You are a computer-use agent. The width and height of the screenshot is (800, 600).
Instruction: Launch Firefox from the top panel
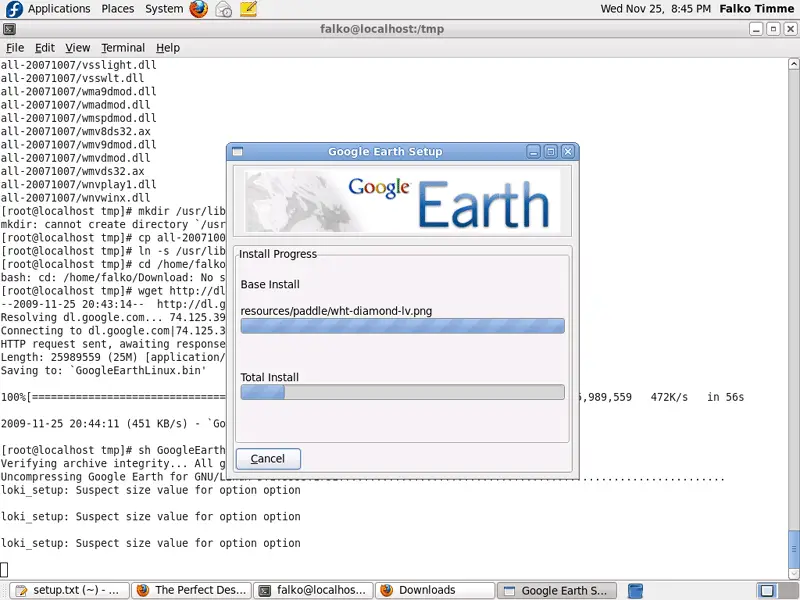198,9
